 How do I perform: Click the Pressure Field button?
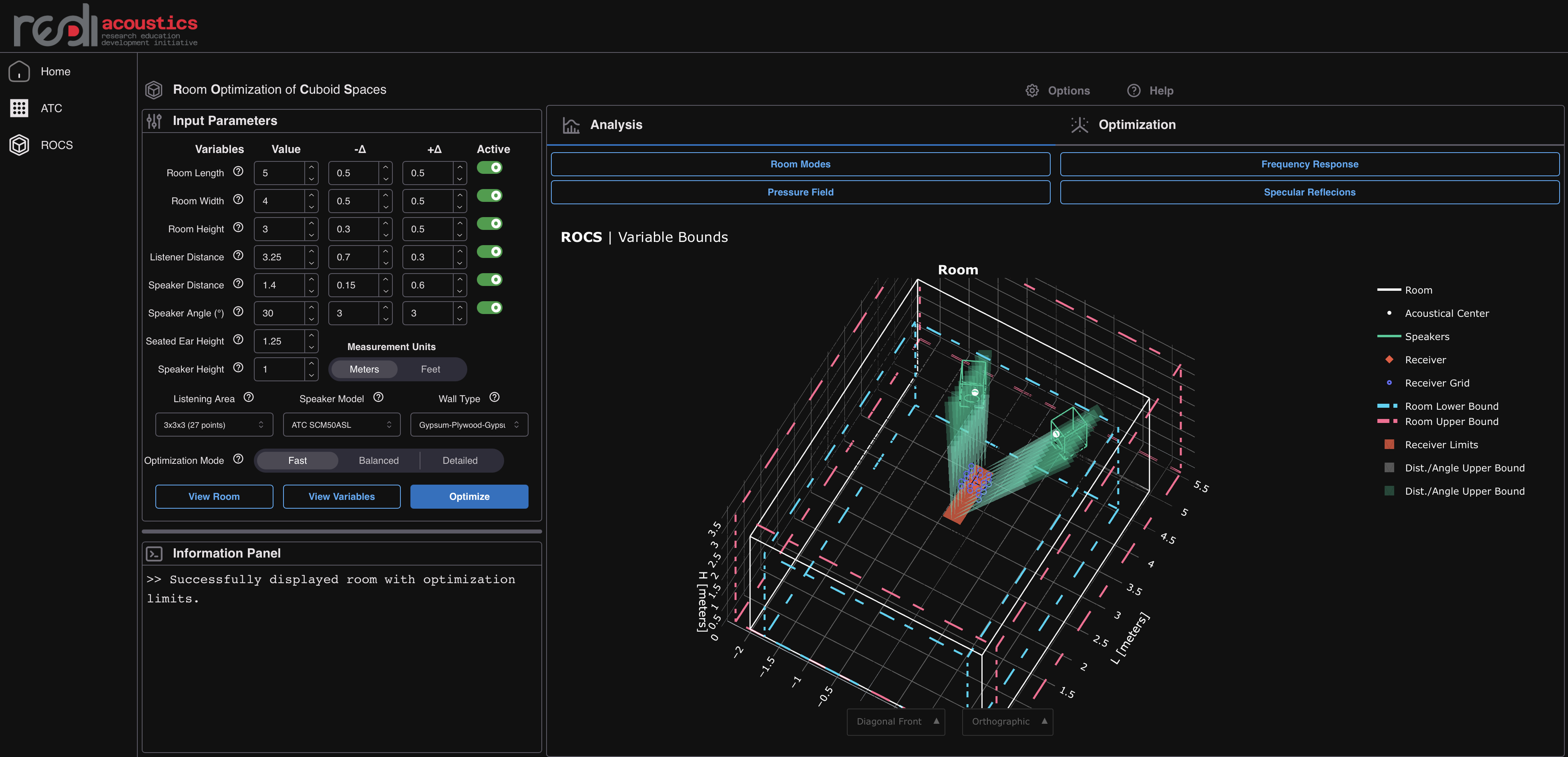pos(800,192)
